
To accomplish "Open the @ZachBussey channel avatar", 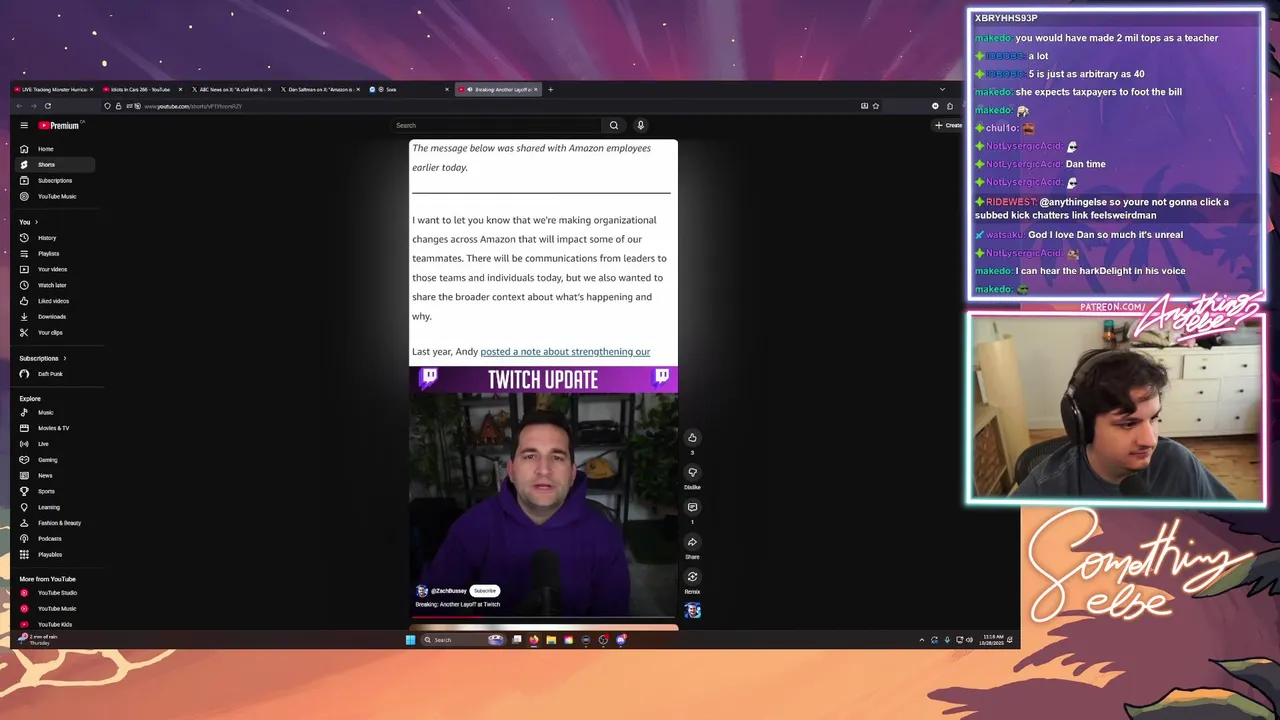I will pos(422,591).
